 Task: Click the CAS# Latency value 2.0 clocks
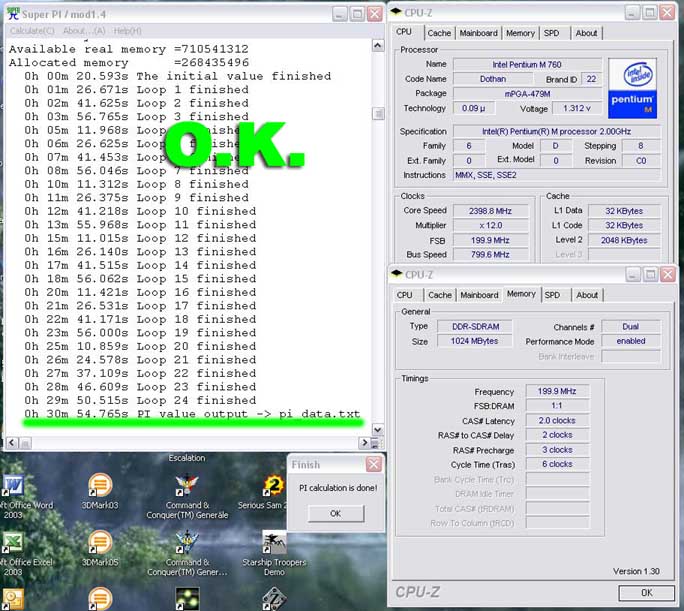point(557,420)
